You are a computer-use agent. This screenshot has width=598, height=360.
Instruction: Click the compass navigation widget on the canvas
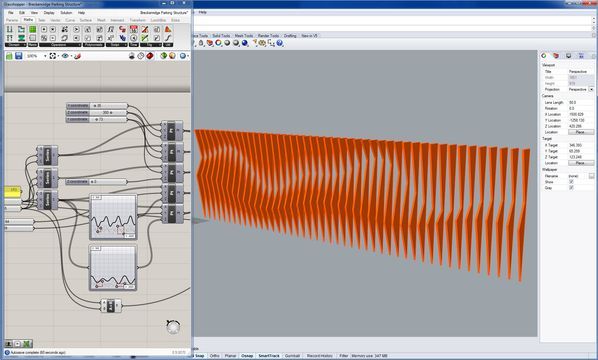point(173,327)
